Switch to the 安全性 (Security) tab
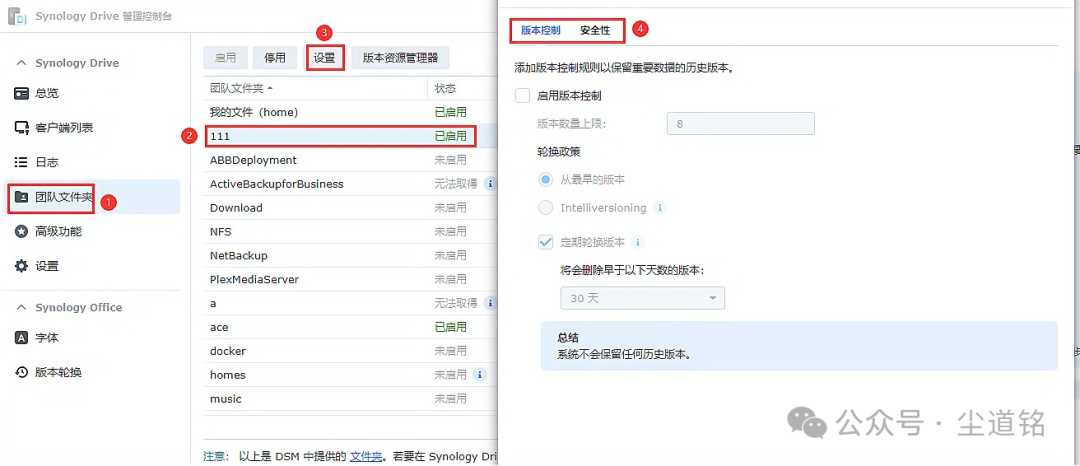 595,31
